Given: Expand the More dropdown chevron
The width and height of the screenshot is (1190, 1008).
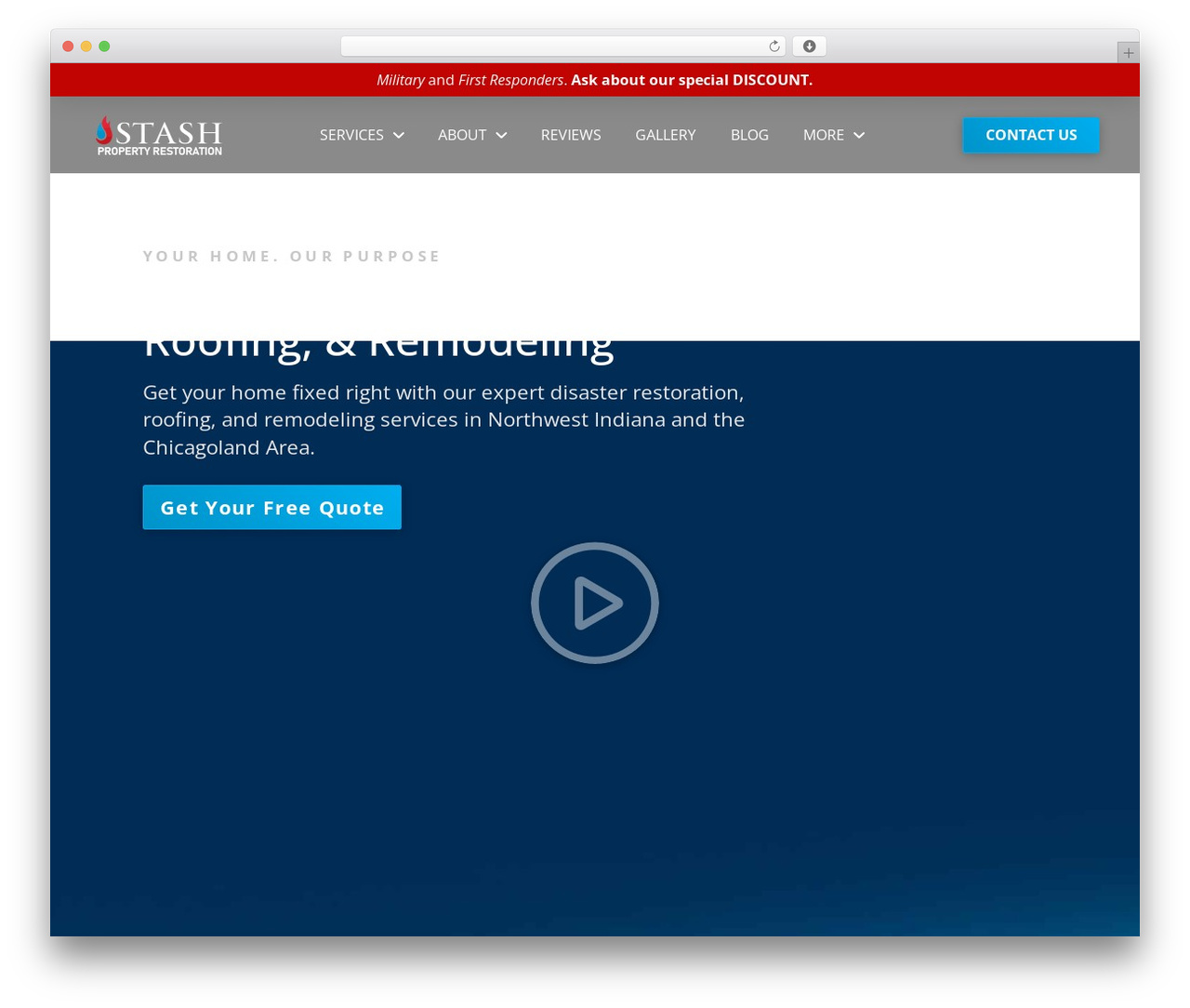Looking at the screenshot, I should (859, 135).
